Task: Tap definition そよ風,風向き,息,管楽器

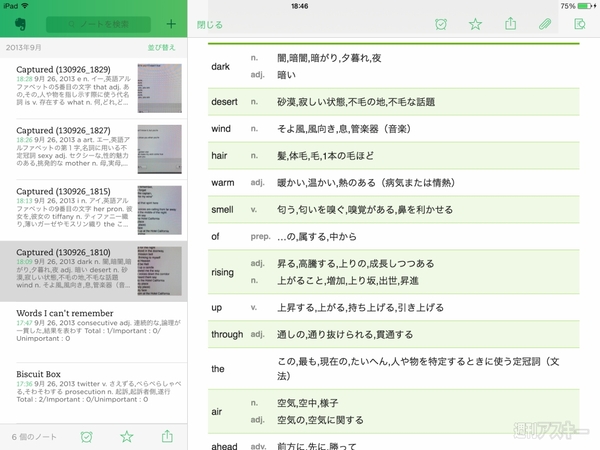Action: [x=344, y=129]
